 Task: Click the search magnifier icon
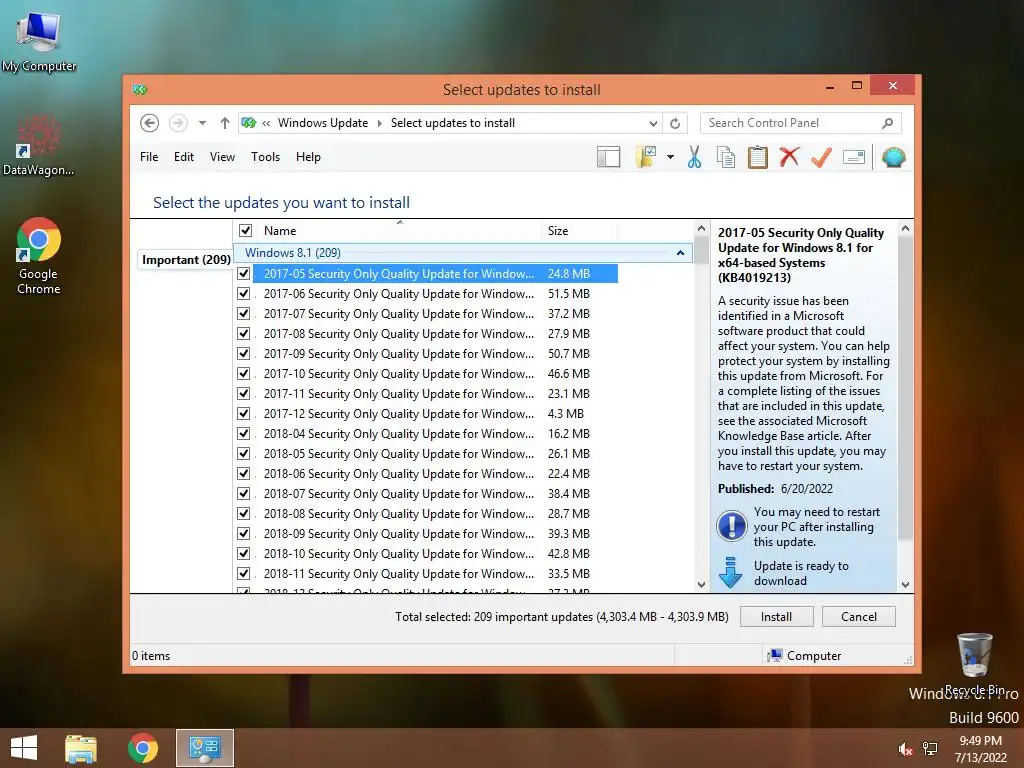[x=888, y=123]
